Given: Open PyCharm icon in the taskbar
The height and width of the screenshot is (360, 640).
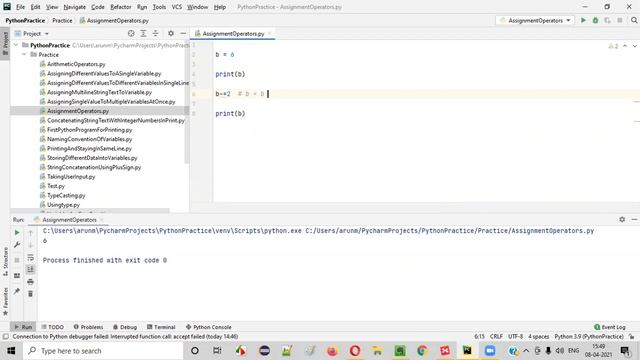Looking at the screenshot, I should point(467,351).
